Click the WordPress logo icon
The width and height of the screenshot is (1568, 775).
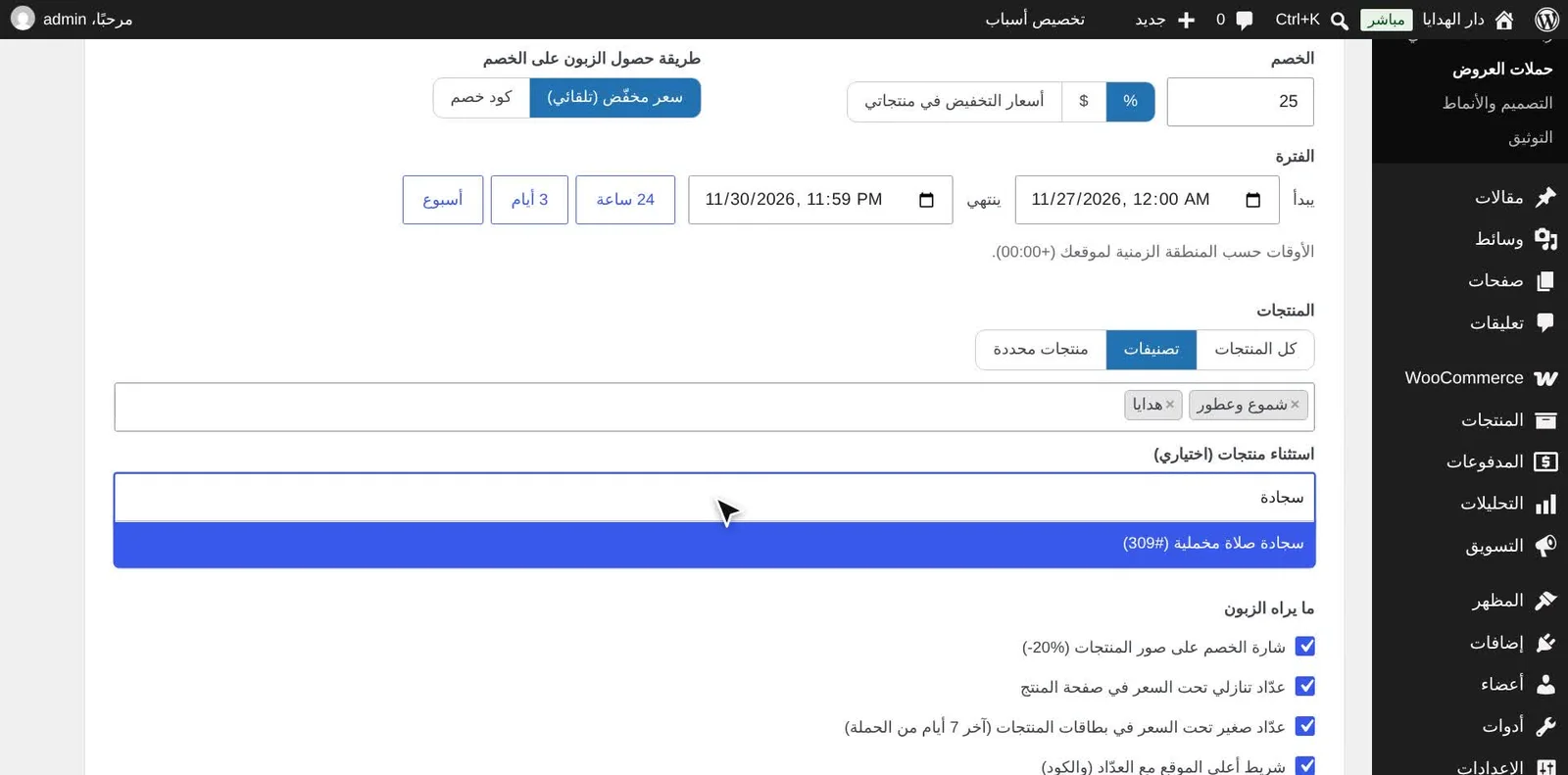coord(1547,20)
